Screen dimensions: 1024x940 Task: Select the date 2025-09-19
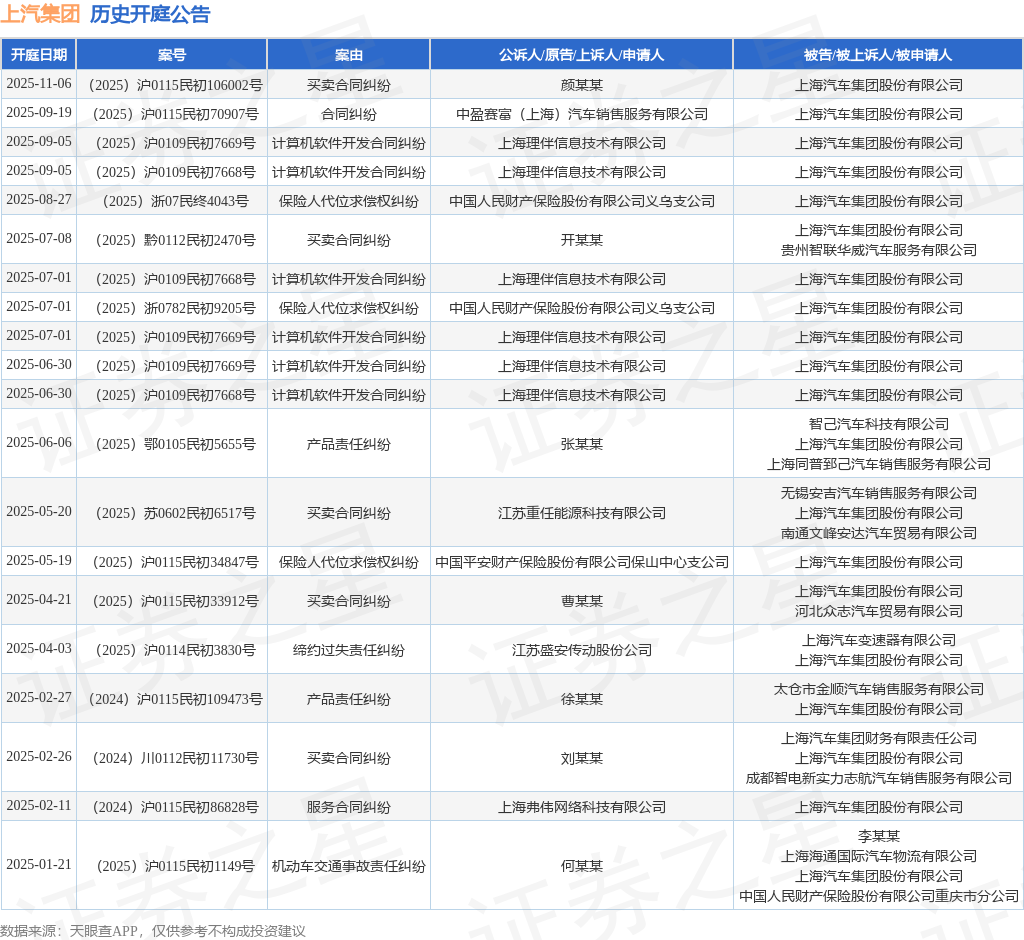point(39,112)
